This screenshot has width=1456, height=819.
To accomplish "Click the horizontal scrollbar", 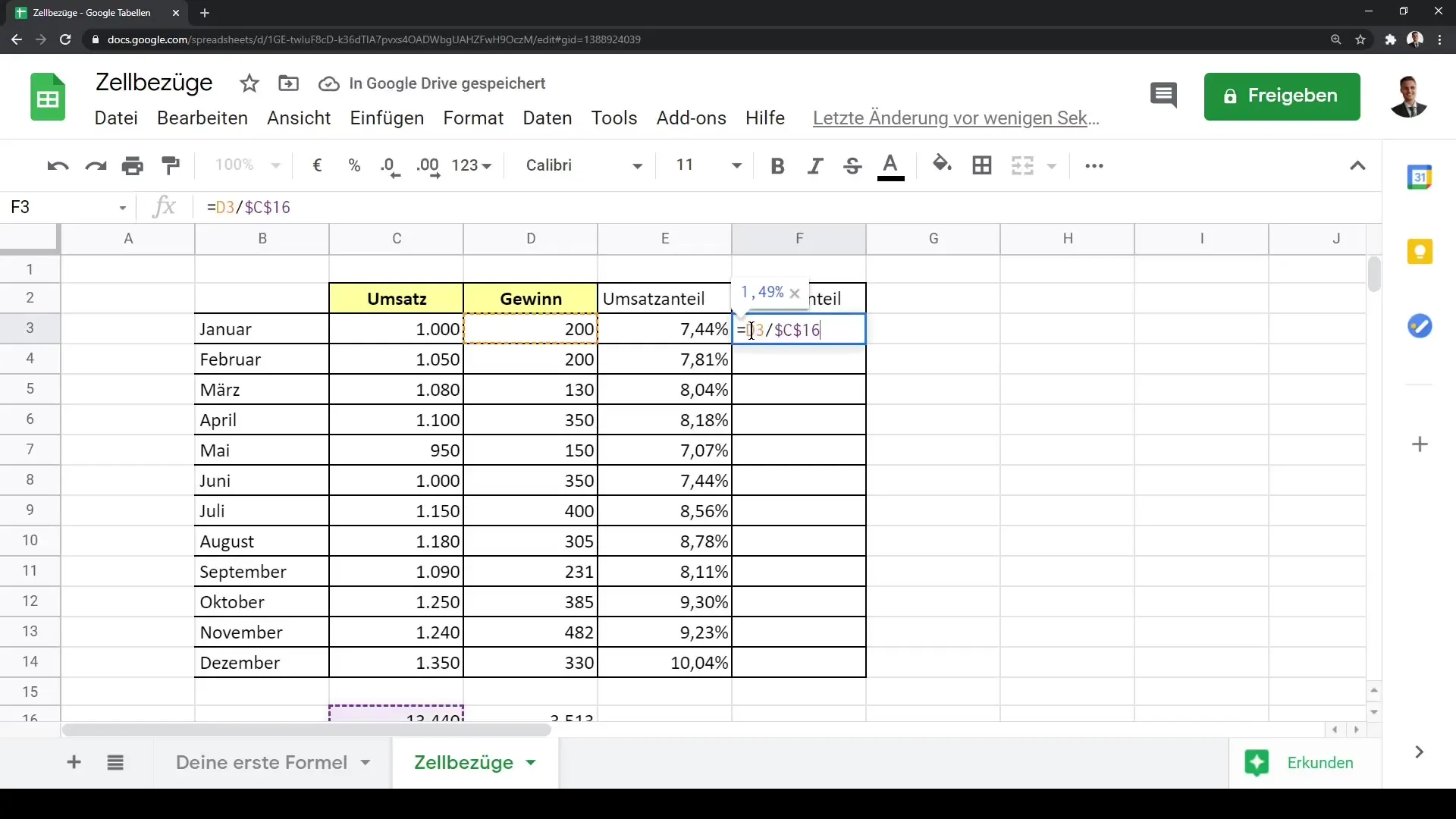I will click(x=306, y=730).
